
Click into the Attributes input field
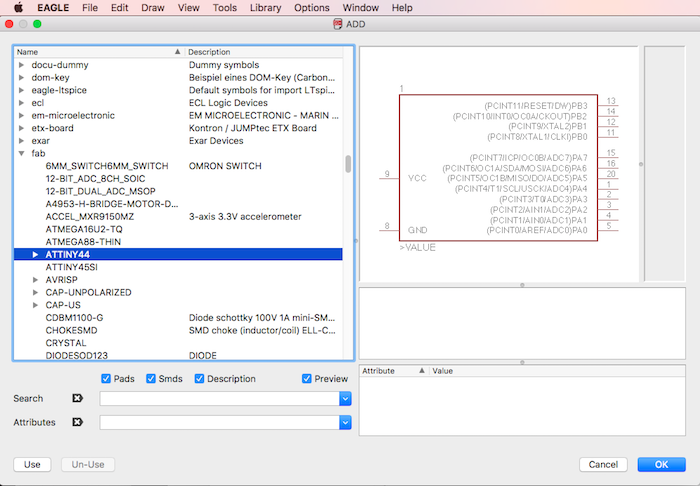click(220, 422)
